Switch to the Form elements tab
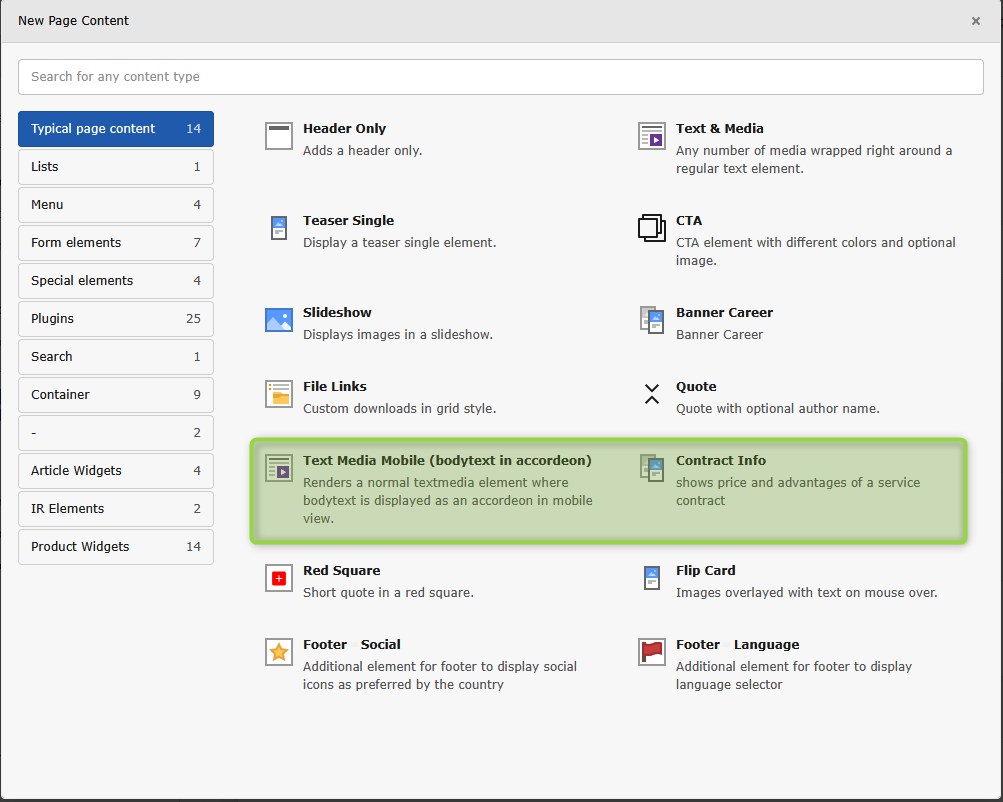 (116, 243)
